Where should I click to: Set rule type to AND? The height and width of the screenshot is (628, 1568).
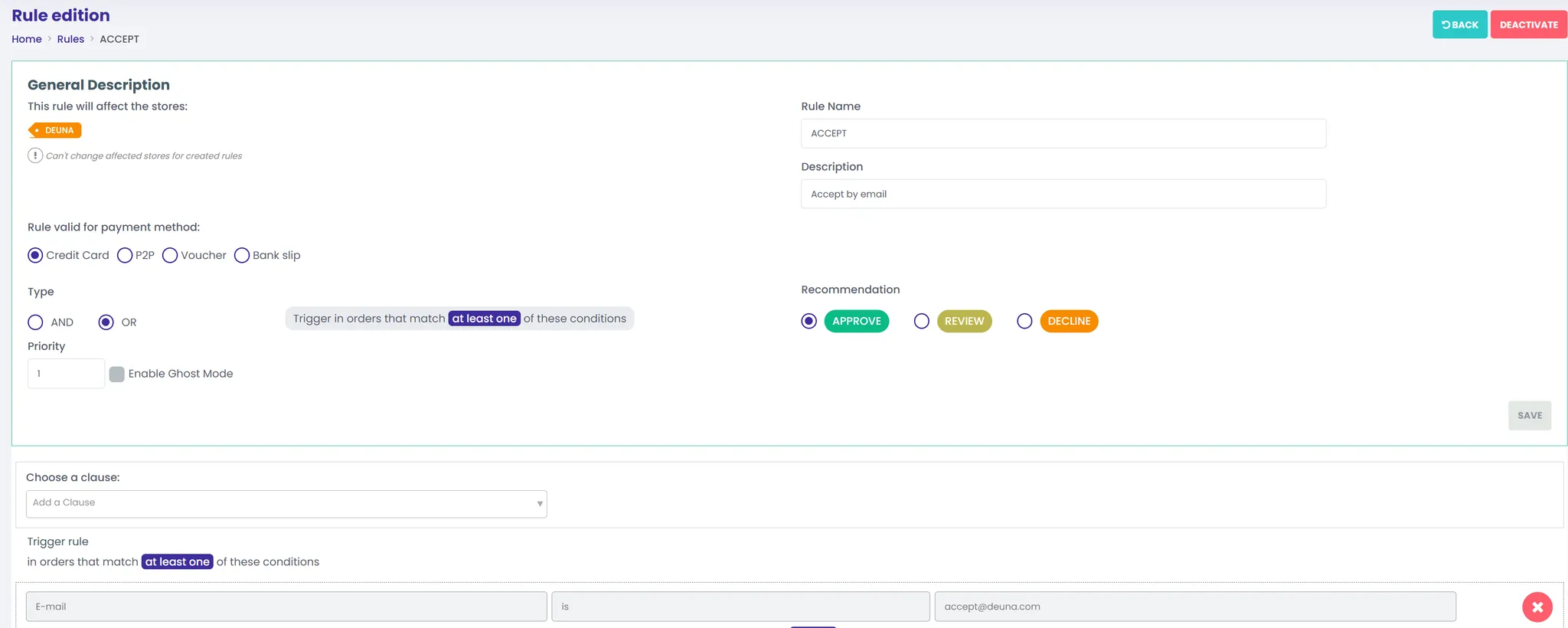35,322
